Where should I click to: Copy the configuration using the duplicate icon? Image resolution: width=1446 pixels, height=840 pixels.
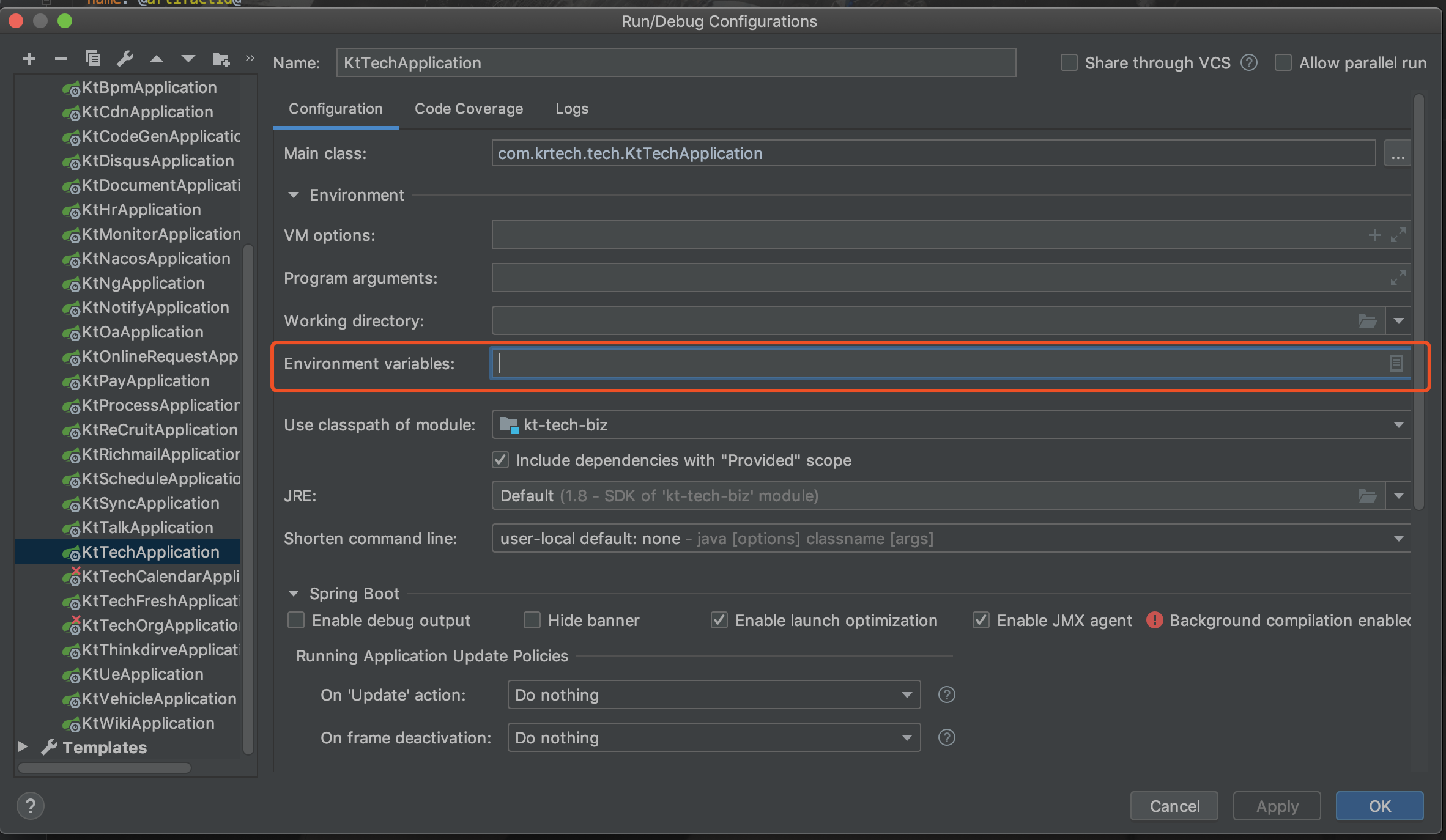coord(93,59)
